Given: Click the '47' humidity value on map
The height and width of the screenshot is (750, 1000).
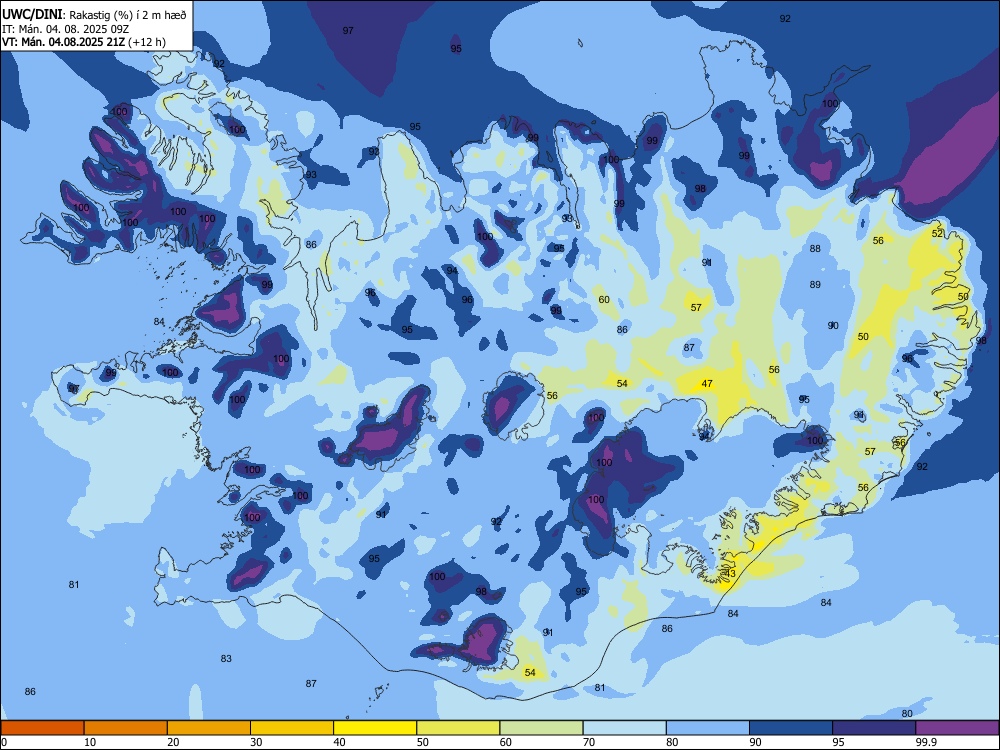Looking at the screenshot, I should click(707, 384).
